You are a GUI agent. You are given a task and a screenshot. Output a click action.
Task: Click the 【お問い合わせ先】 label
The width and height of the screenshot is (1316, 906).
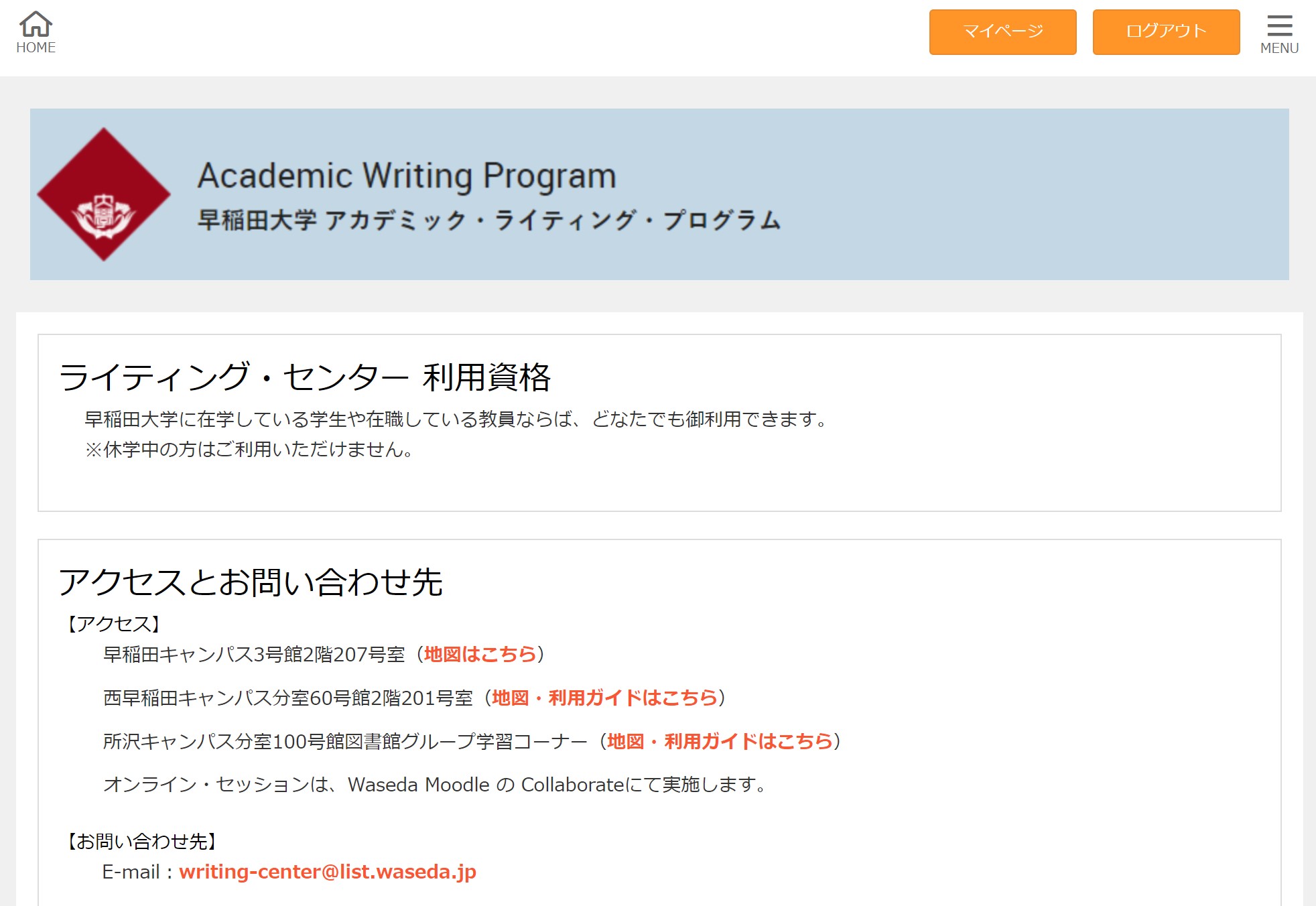141,841
